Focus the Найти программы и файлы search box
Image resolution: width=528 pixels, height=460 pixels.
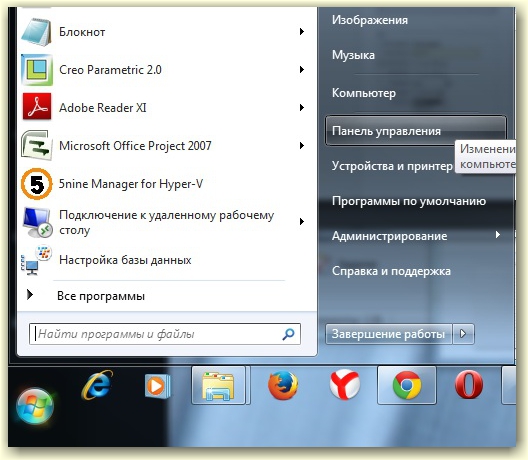(x=165, y=334)
